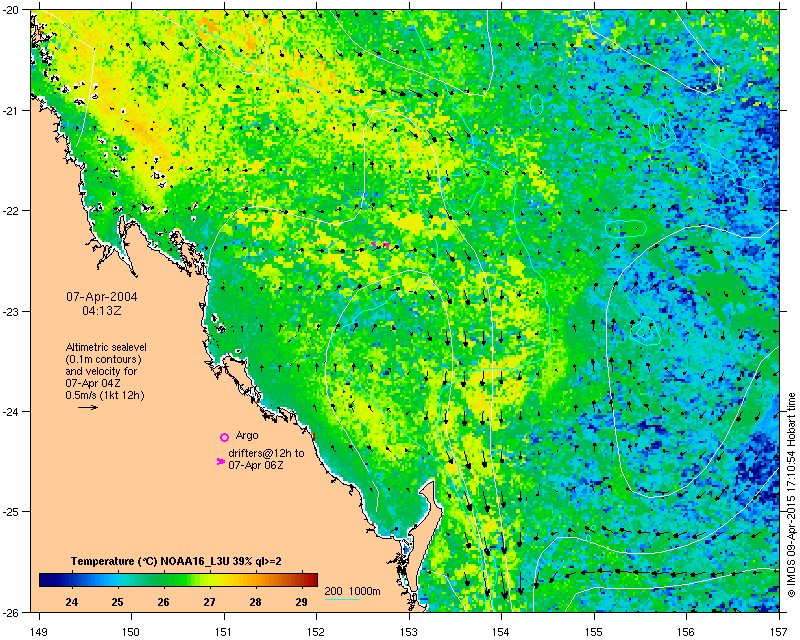Click the colorbar tick label '28'
The width and height of the screenshot is (800, 640).
pos(255,602)
